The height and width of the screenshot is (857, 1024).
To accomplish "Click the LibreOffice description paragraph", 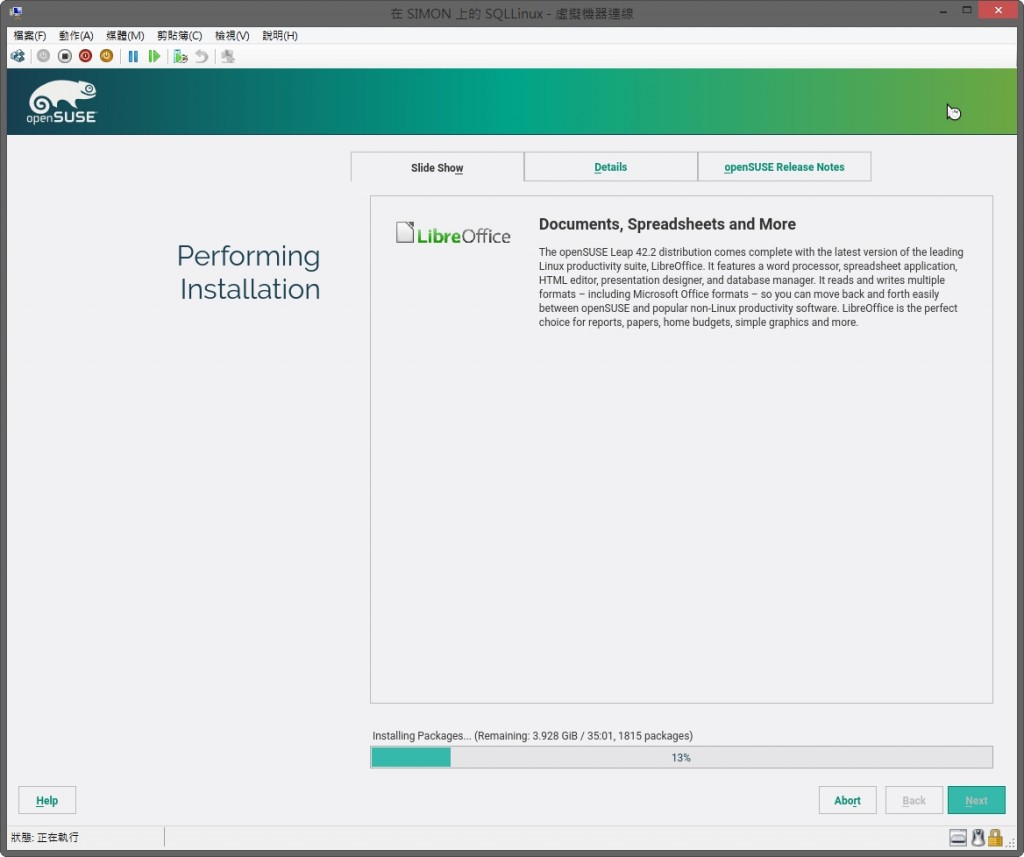I will [x=750, y=287].
